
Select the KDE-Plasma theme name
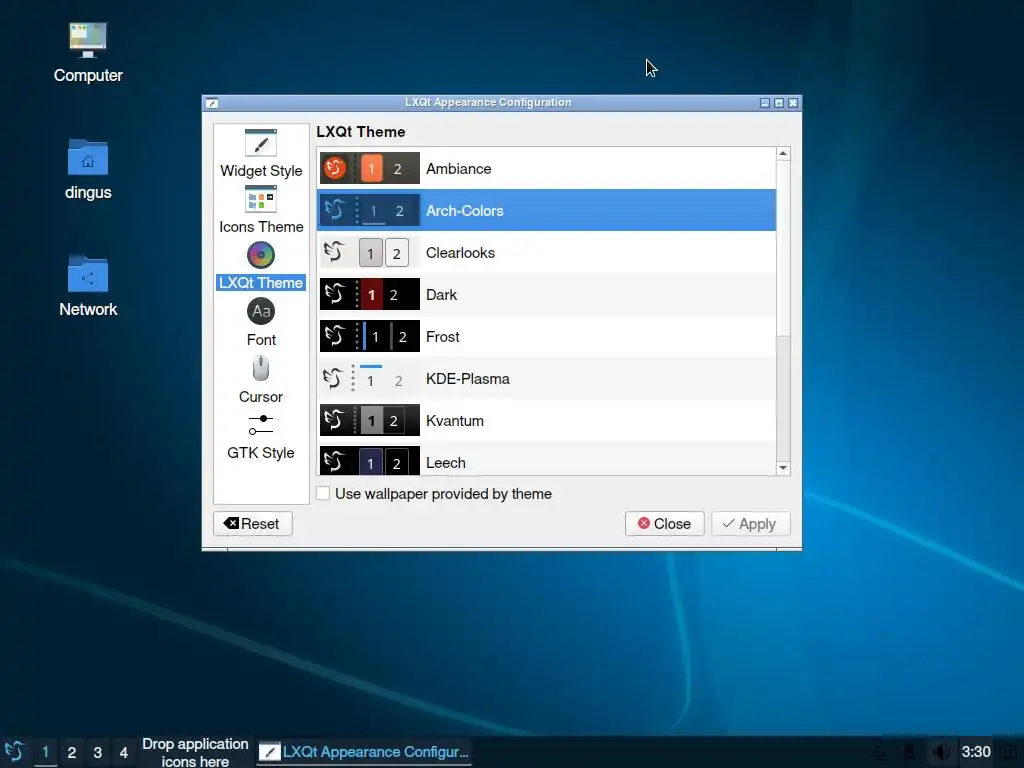468,379
